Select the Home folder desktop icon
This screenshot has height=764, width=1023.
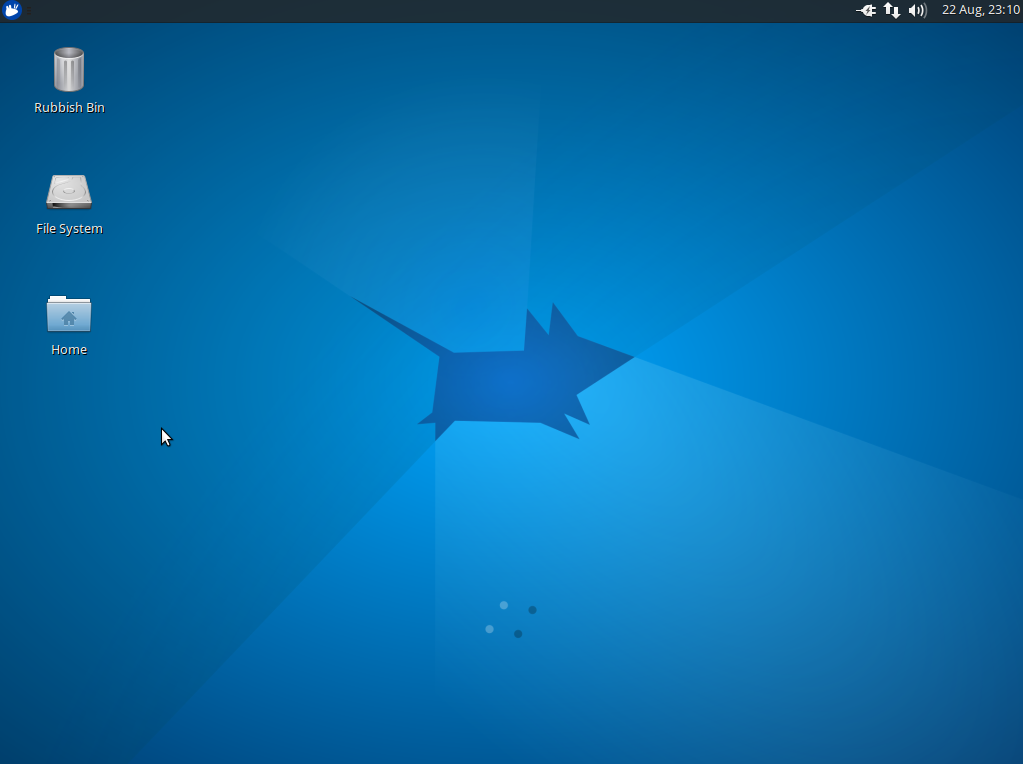(x=69, y=313)
